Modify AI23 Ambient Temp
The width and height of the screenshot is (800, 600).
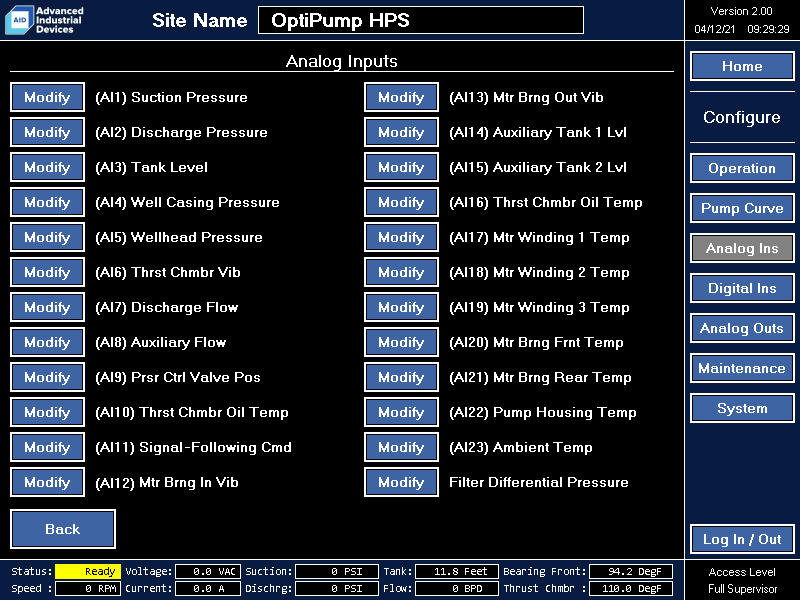pos(401,447)
